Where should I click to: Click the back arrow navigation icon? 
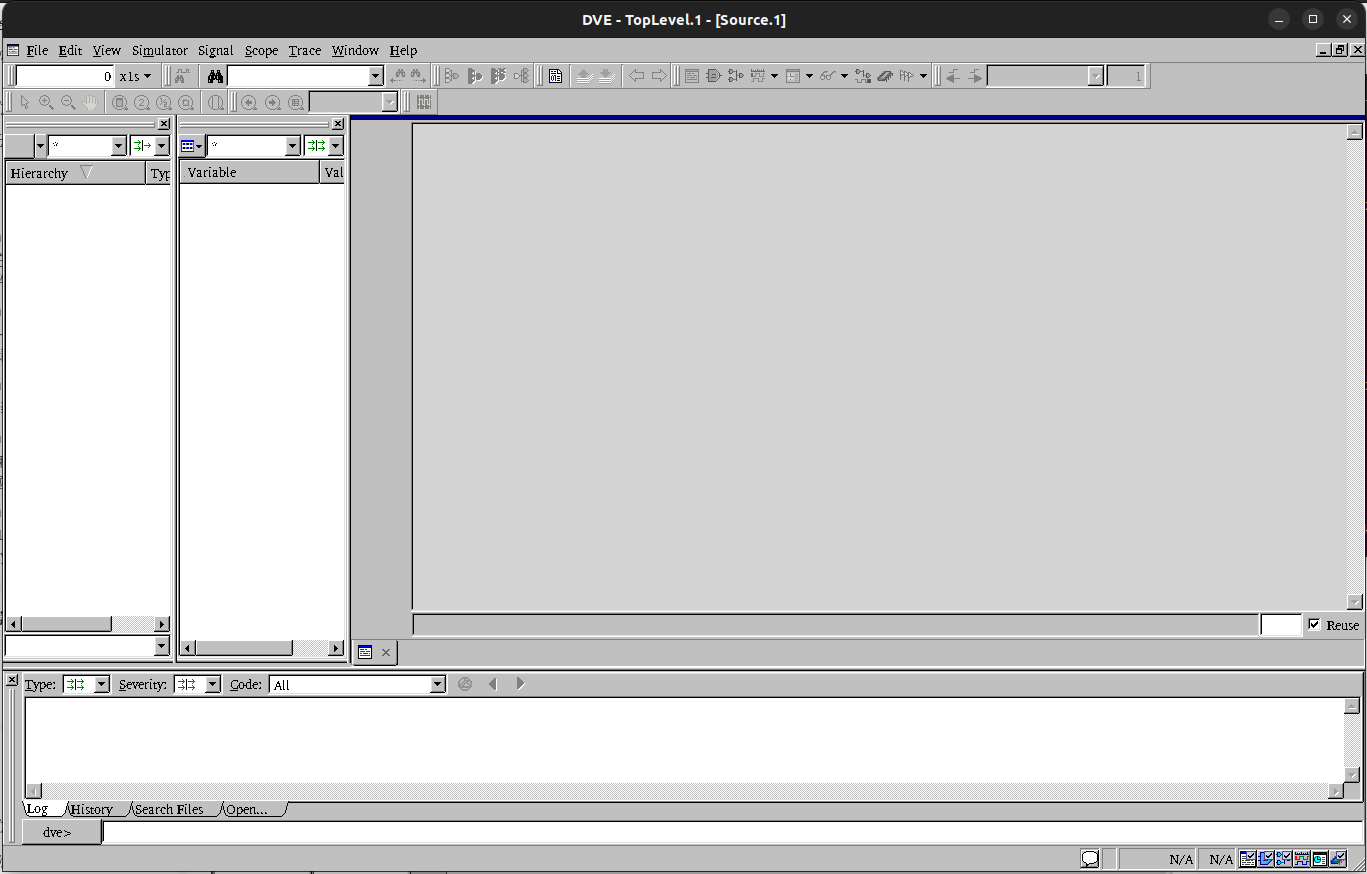tap(636, 76)
